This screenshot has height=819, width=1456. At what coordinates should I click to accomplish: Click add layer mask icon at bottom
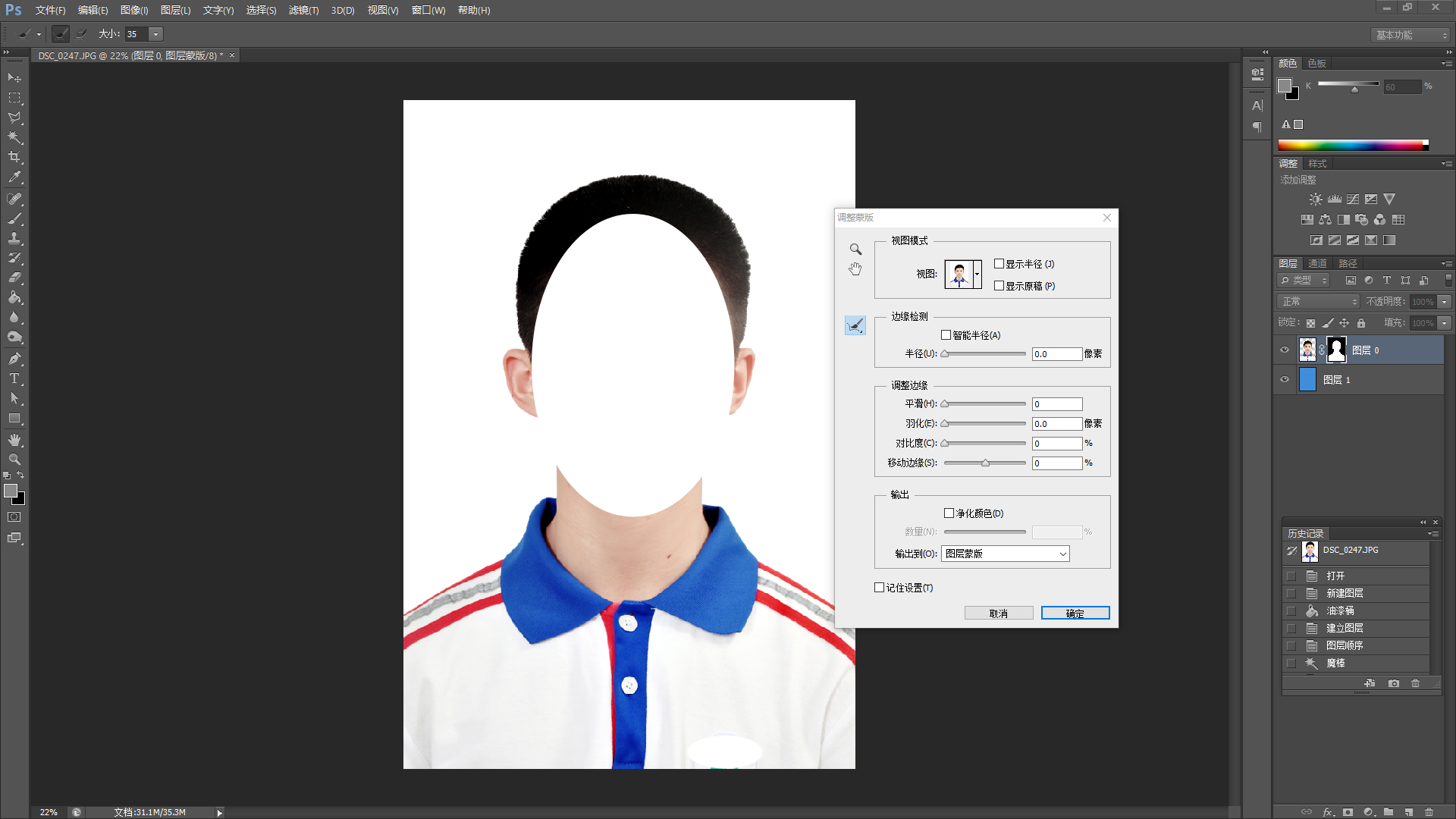[x=1348, y=811]
